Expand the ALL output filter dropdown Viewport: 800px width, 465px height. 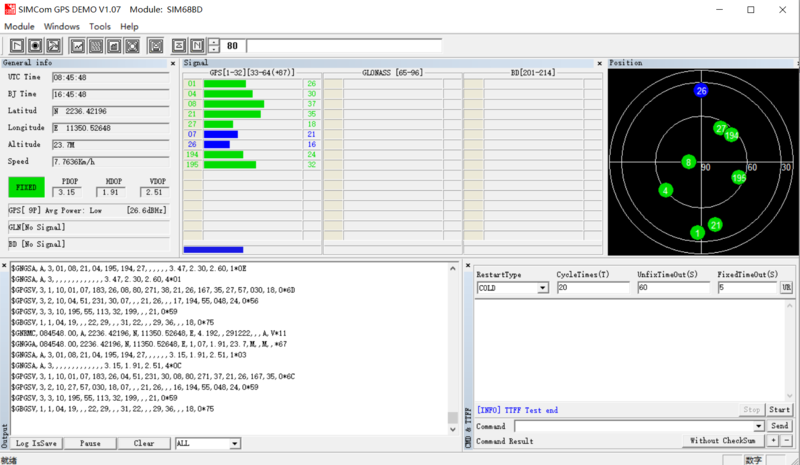(235, 444)
